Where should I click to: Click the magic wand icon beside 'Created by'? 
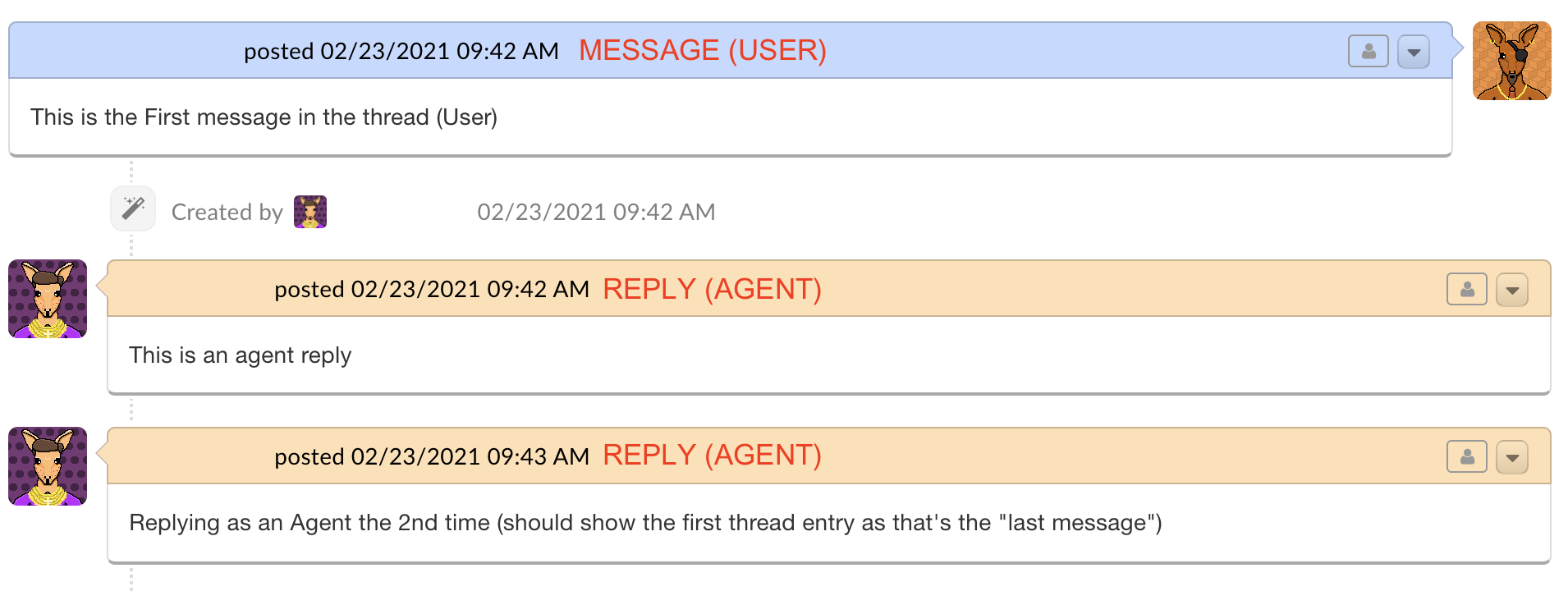133,208
